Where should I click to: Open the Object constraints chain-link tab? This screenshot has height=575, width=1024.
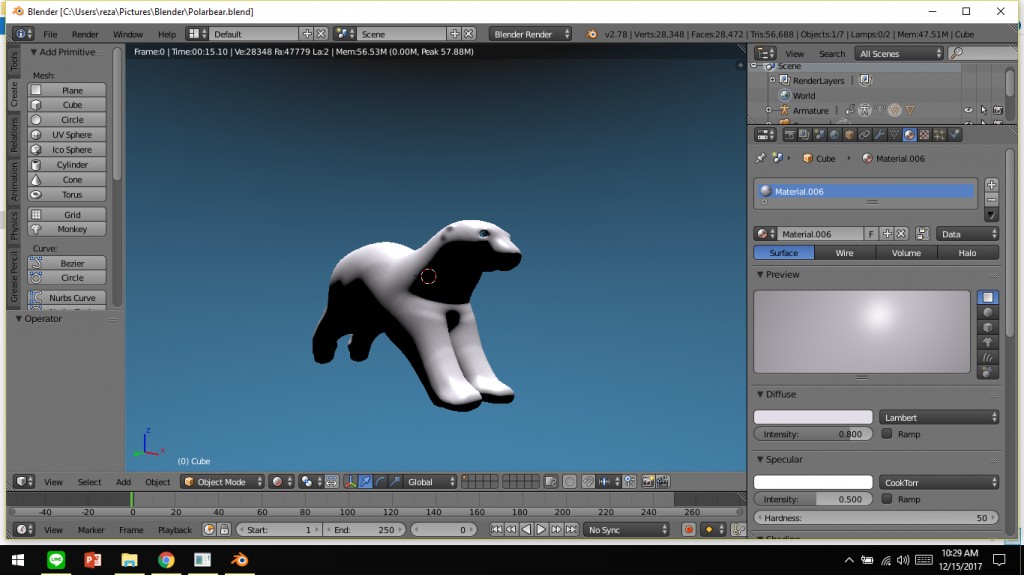[864, 134]
